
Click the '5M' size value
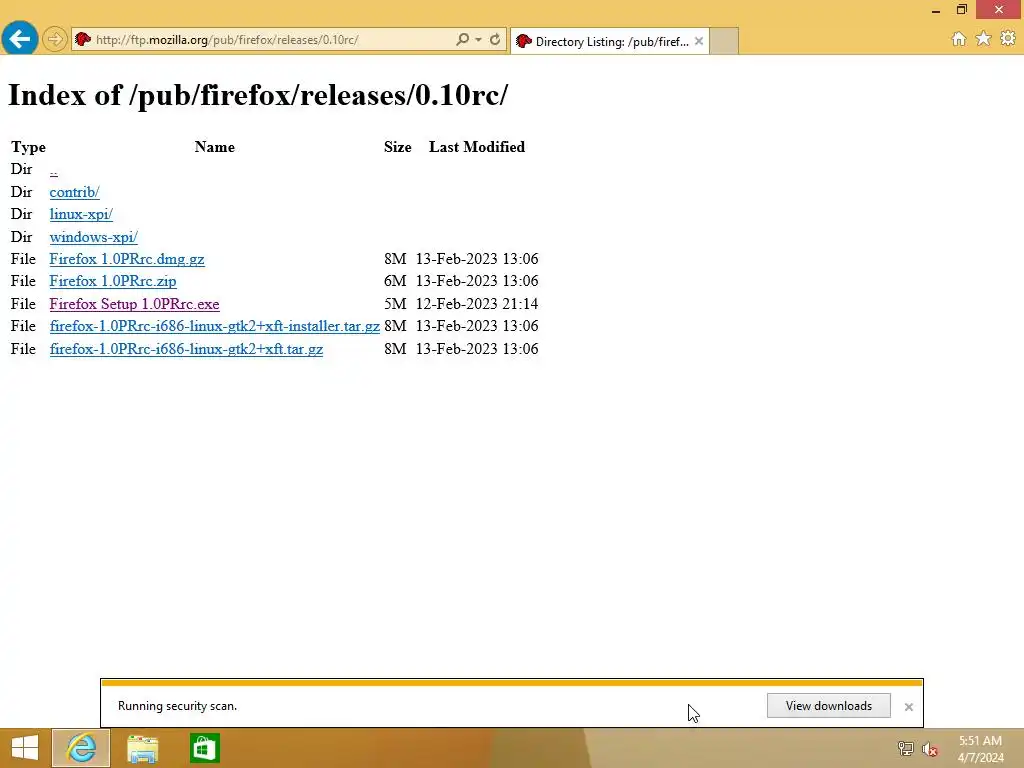395,304
